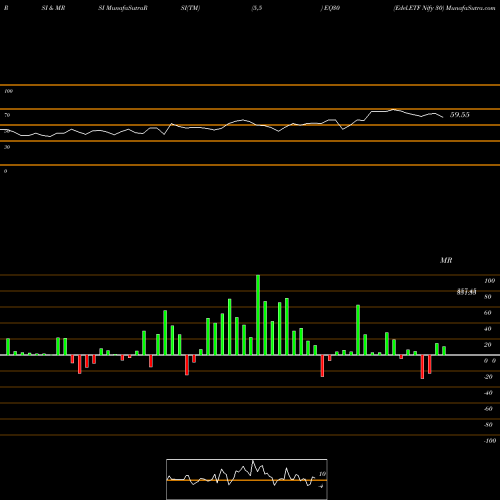Viewport: 500px width, 500px height.
Task: Click the 'SI(TM)' header text
Action: [190, 8]
